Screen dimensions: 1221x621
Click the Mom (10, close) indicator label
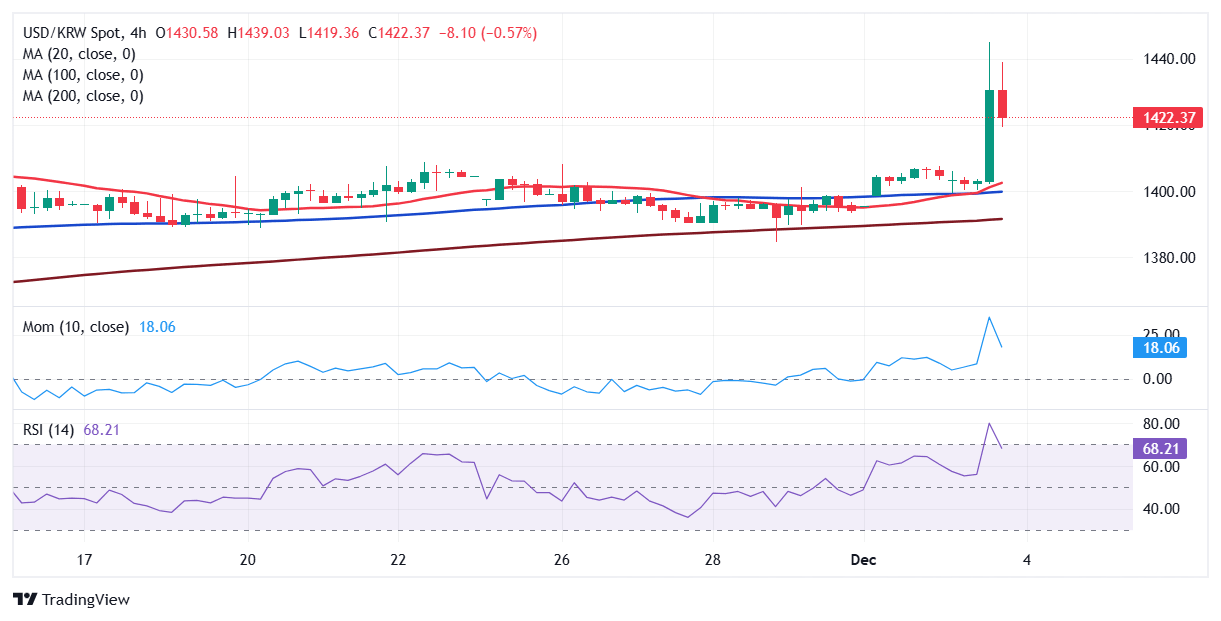tap(76, 327)
